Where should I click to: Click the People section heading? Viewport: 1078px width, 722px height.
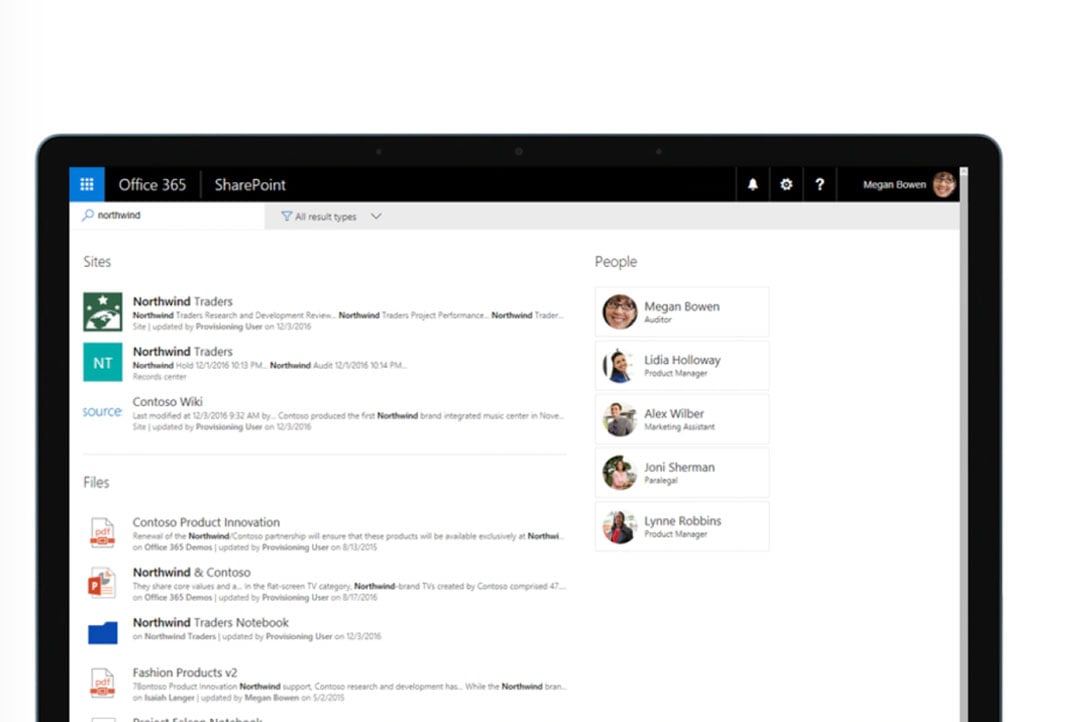(x=616, y=262)
